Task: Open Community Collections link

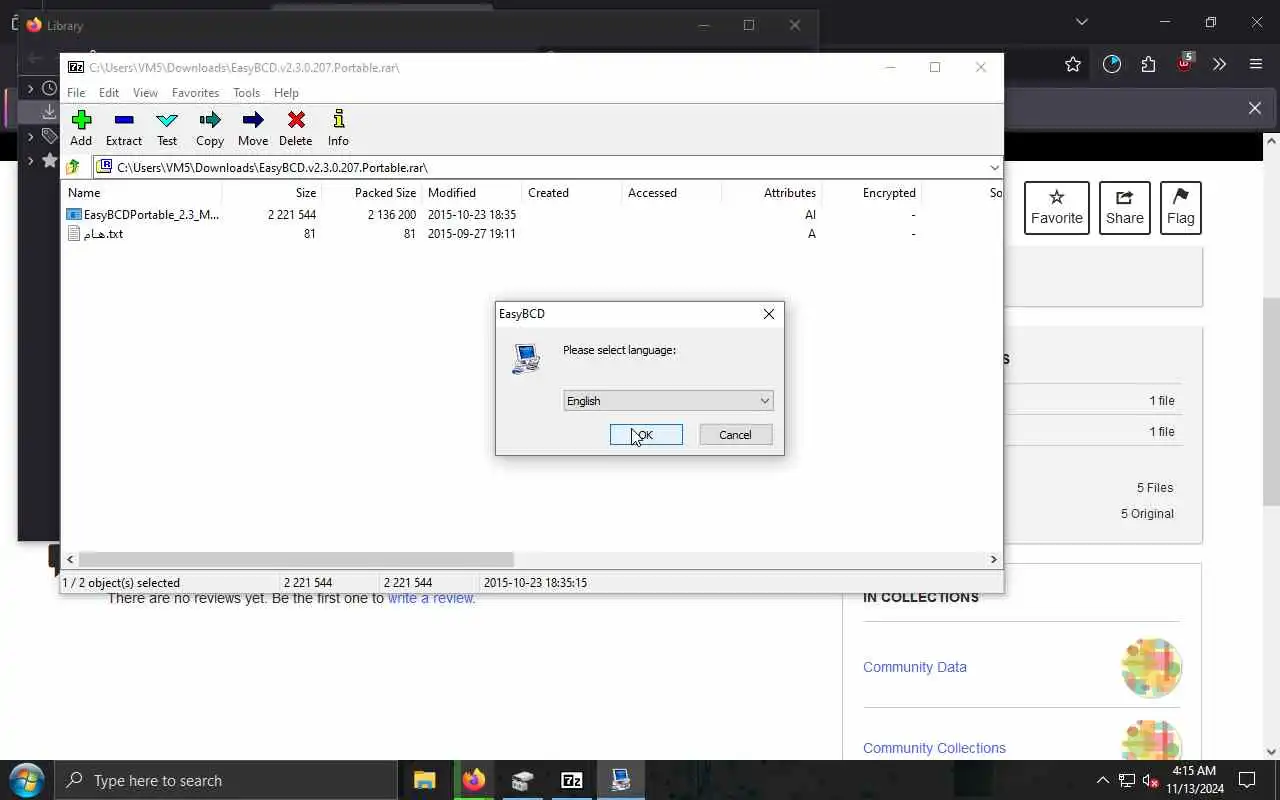Action: pos(934,748)
